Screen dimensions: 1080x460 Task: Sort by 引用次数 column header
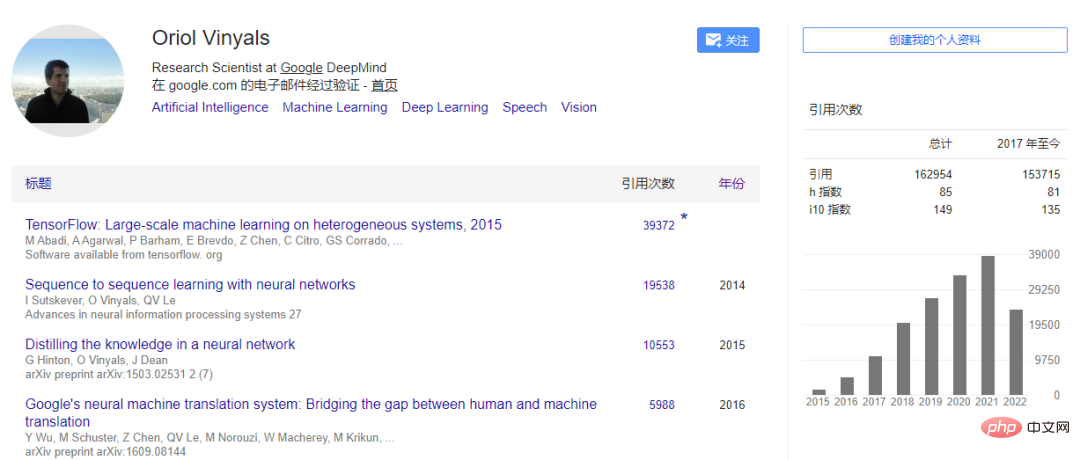(x=648, y=183)
